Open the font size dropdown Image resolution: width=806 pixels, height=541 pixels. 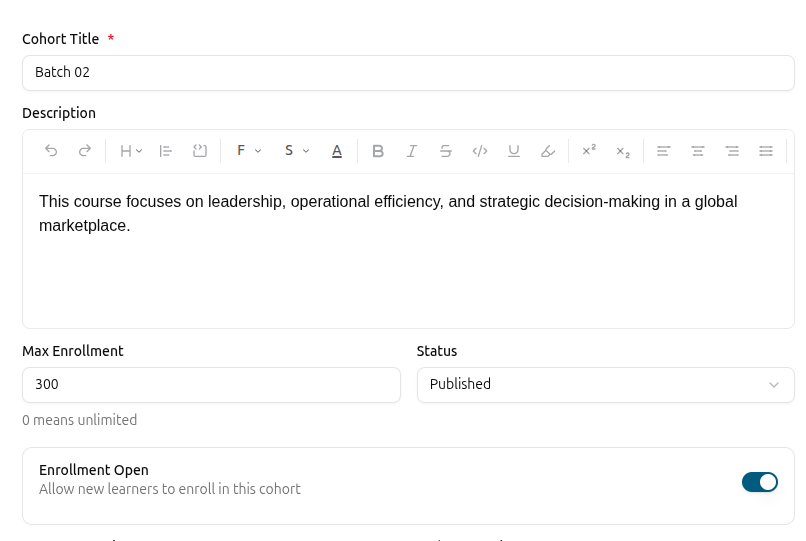click(297, 151)
